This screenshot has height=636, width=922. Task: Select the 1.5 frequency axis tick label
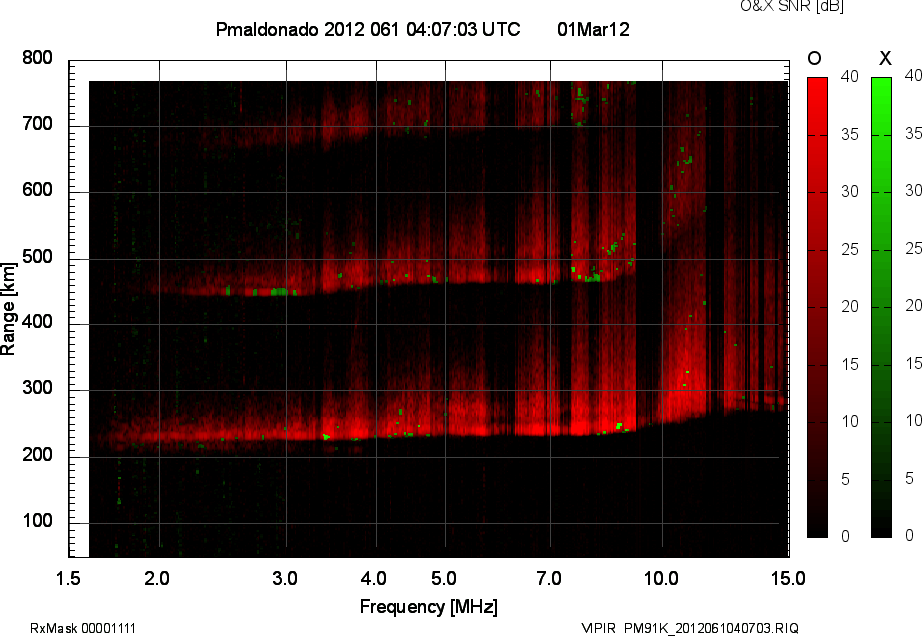(x=68, y=578)
